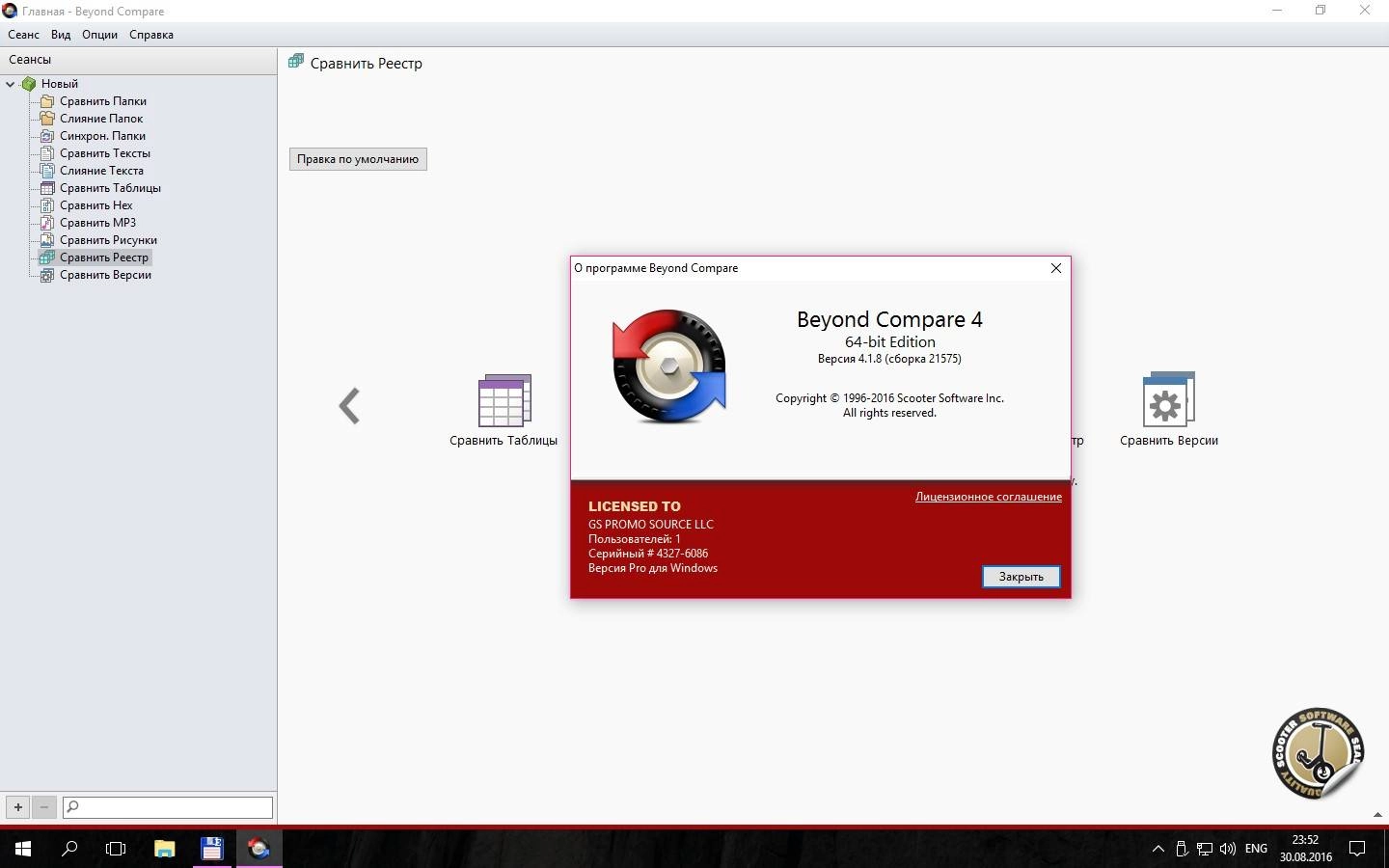Click the Scooter Software quality seal
This screenshot has width=1389, height=868.
click(1318, 752)
